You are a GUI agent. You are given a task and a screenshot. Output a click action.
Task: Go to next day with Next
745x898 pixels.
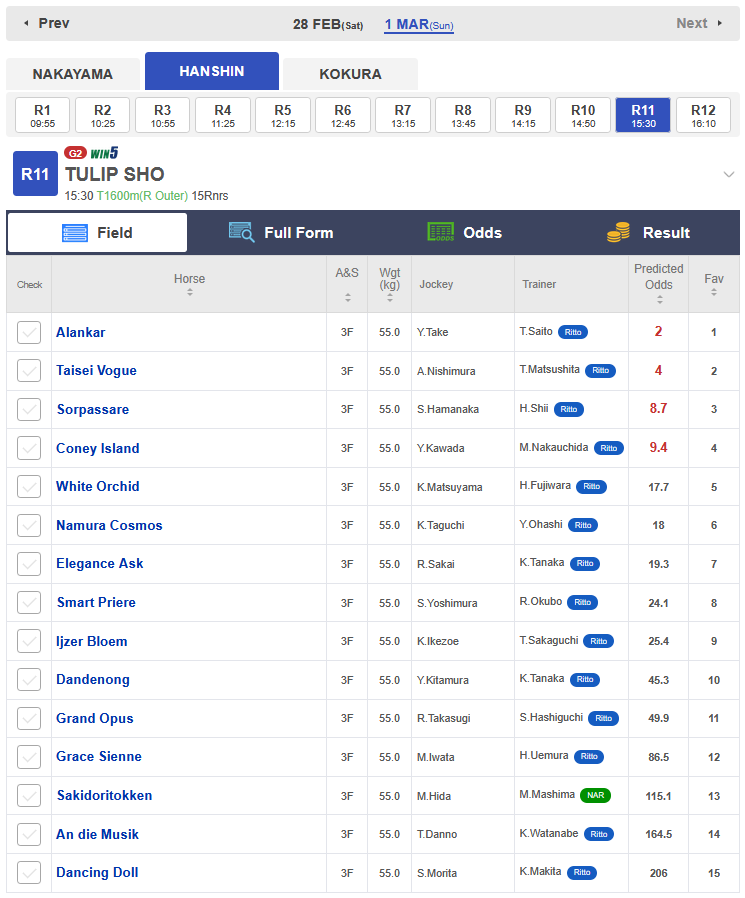tap(699, 23)
